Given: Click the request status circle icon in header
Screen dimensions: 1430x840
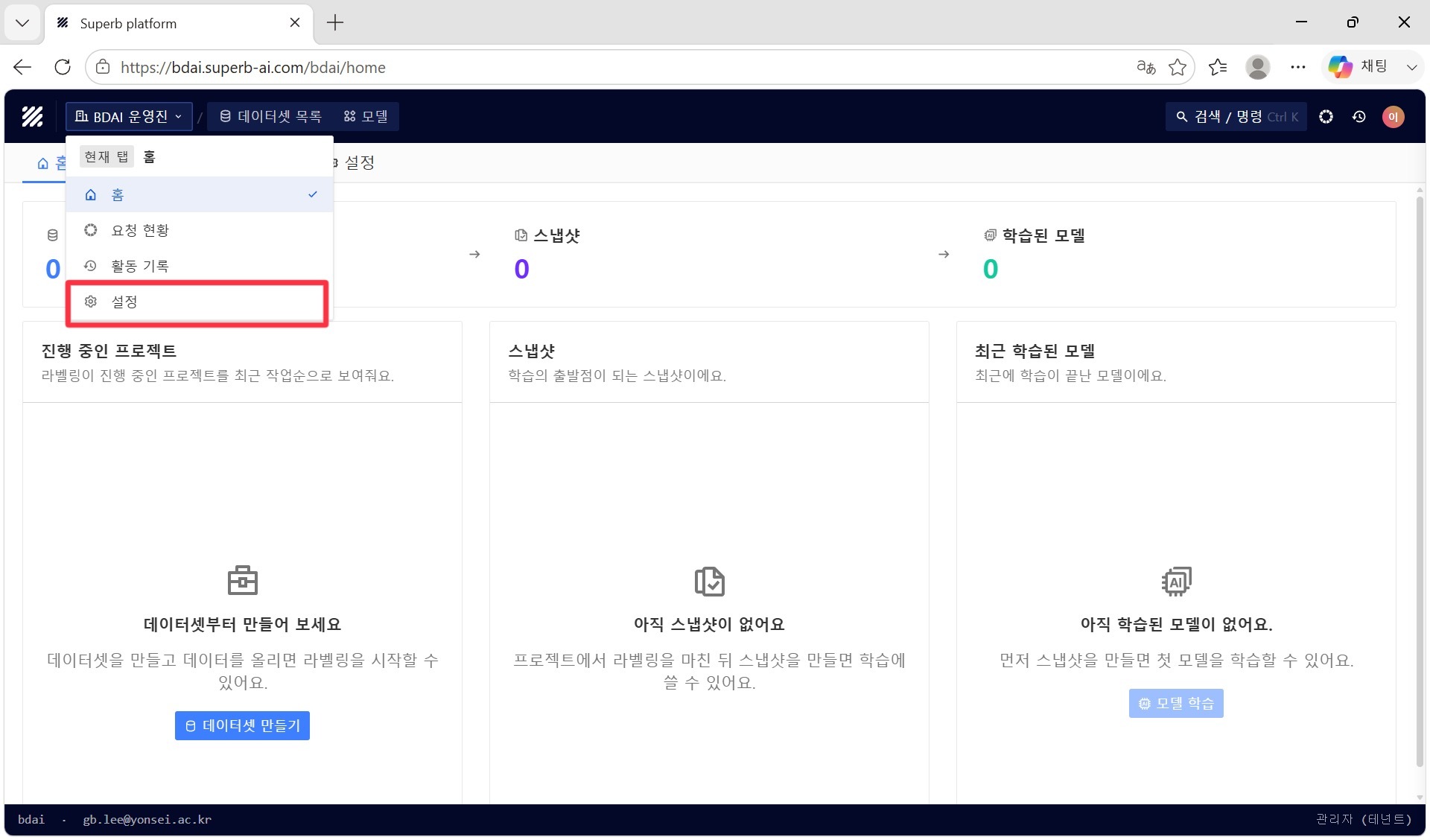Looking at the screenshot, I should pyautogui.click(x=1326, y=116).
